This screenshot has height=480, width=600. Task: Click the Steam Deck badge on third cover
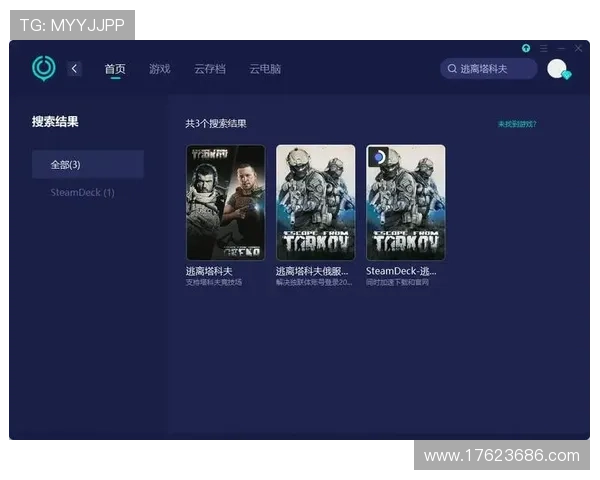tap(378, 157)
